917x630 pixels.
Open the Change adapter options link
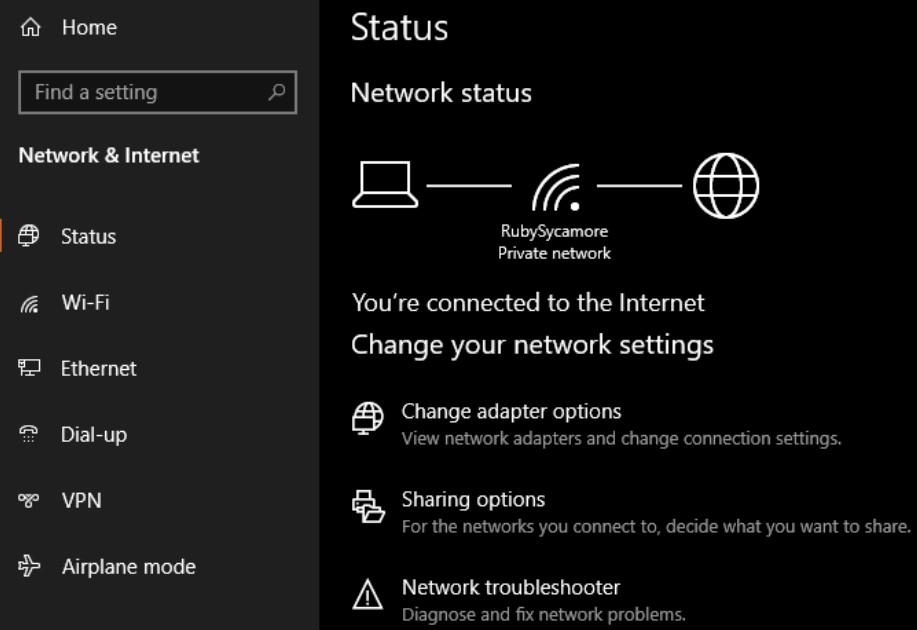pyautogui.click(x=511, y=412)
